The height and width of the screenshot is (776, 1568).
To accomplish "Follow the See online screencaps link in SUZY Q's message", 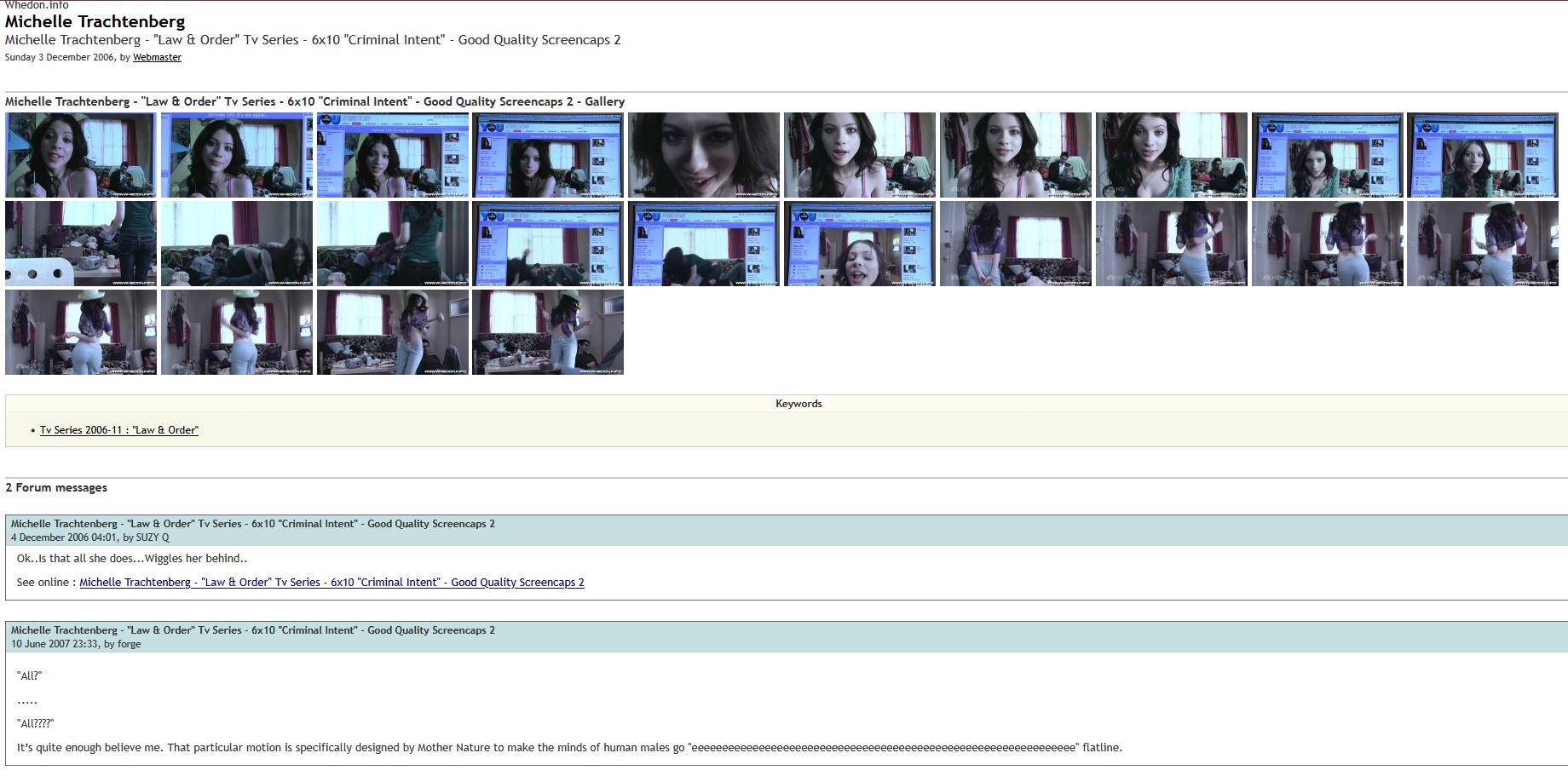I will [x=331, y=583].
